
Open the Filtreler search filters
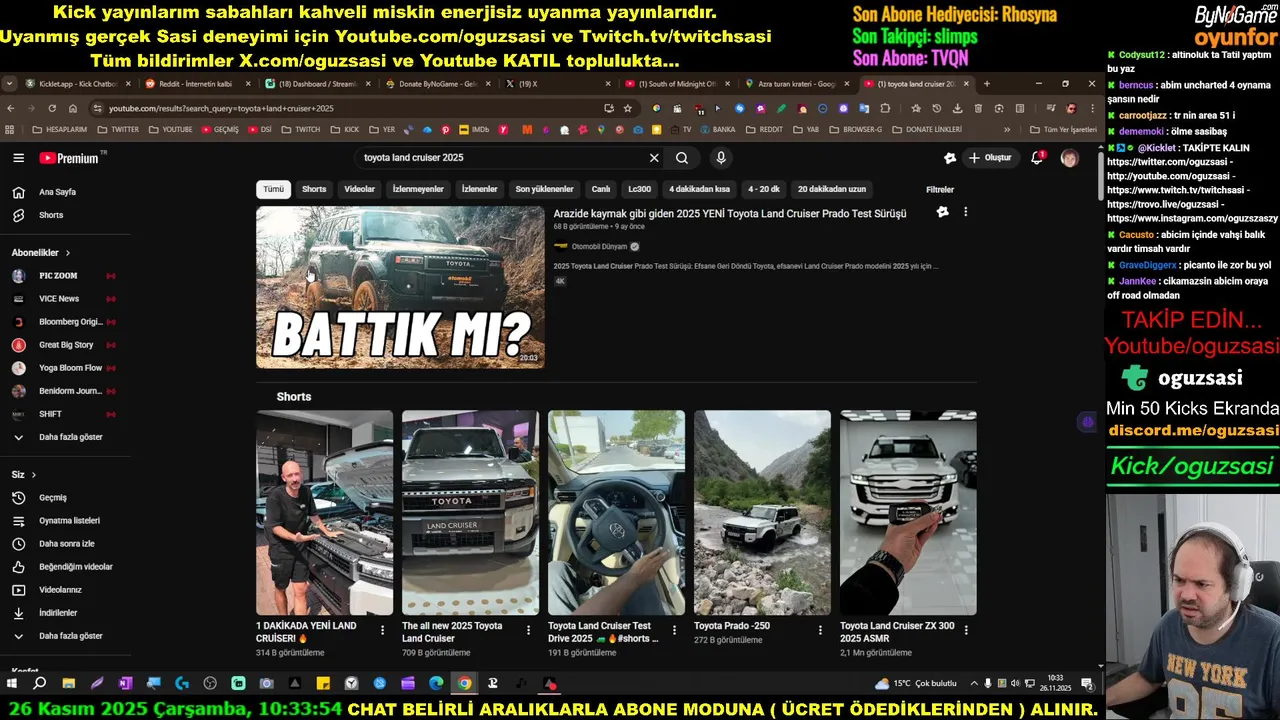940,189
